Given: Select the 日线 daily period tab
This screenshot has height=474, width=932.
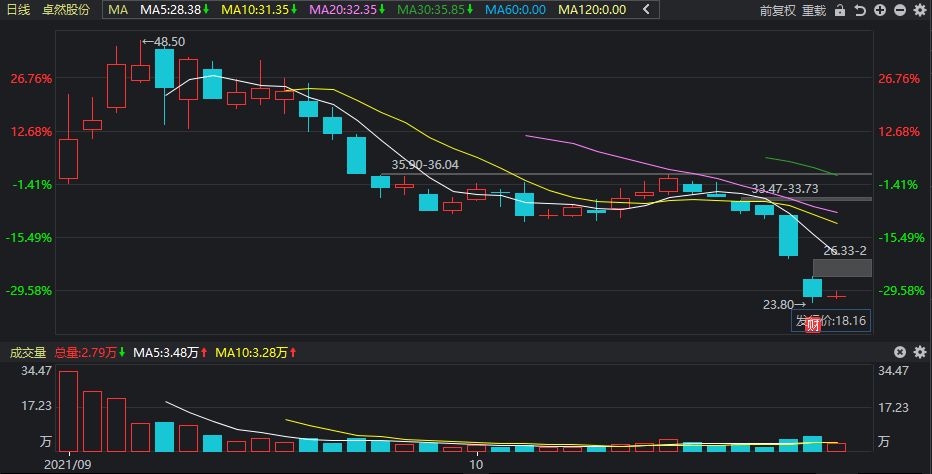Looking at the screenshot, I should 20,10.
